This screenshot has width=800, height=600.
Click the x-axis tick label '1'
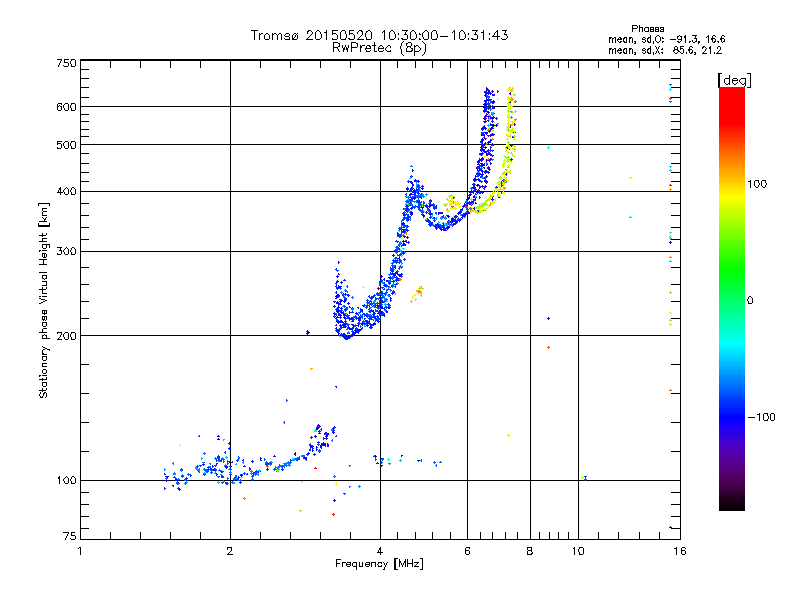pos(80,551)
